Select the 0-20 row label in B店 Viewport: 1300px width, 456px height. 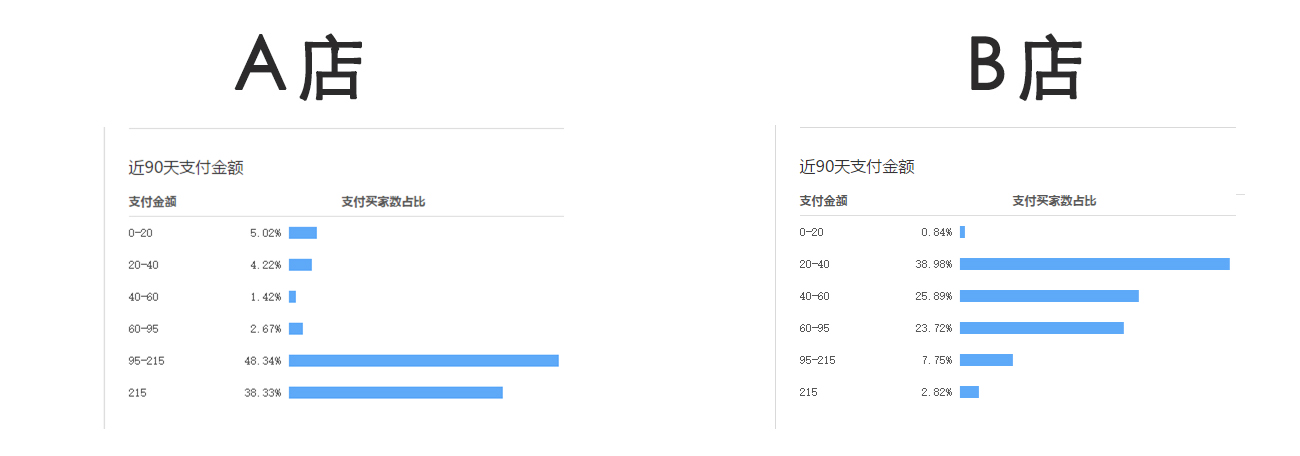point(811,232)
